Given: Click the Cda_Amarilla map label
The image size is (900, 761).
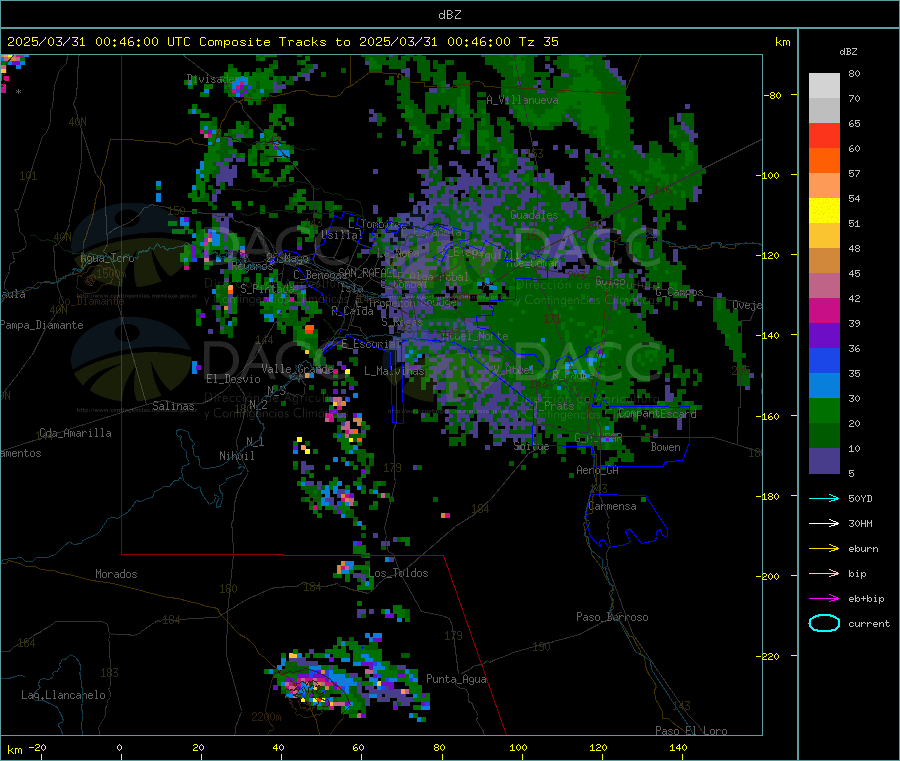Looking at the screenshot, I should pos(75,433).
